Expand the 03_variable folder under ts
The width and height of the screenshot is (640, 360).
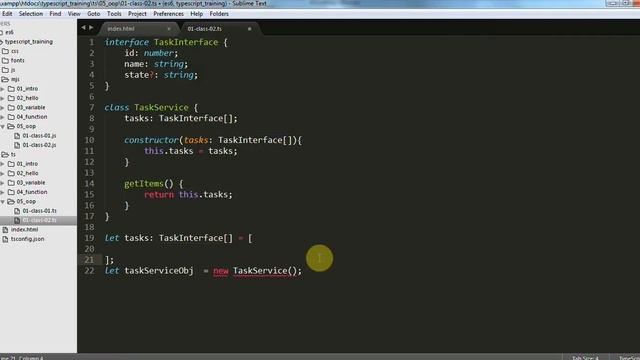coord(2,183)
